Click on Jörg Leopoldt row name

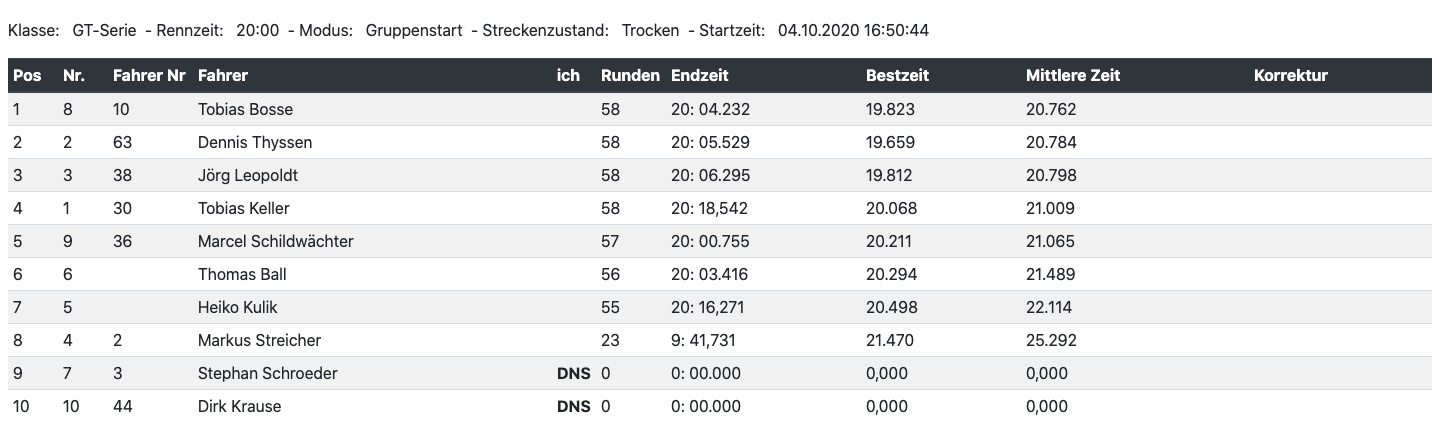tap(247, 175)
